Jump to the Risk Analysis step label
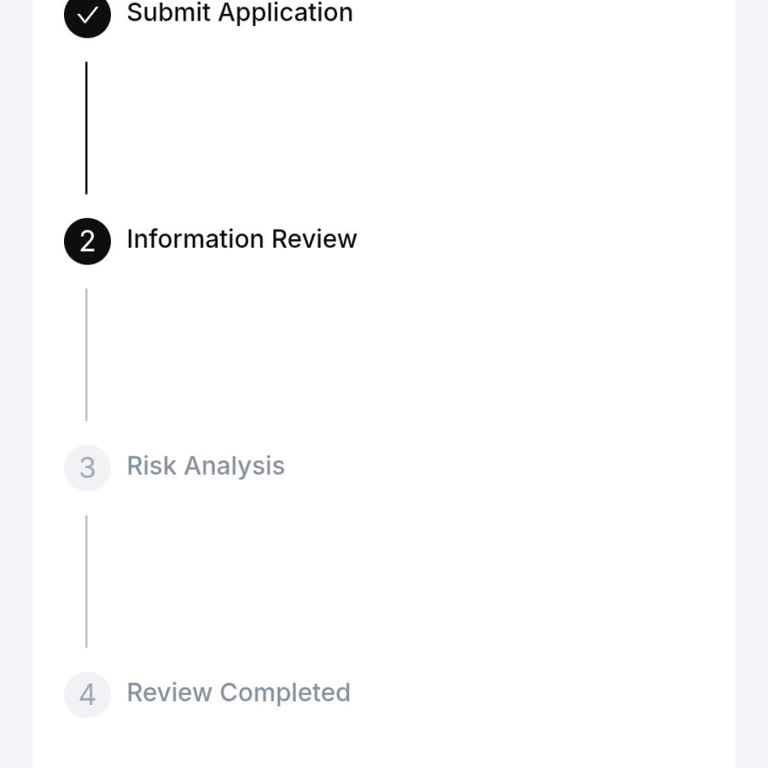This screenshot has height=768, width=768. 205,466
